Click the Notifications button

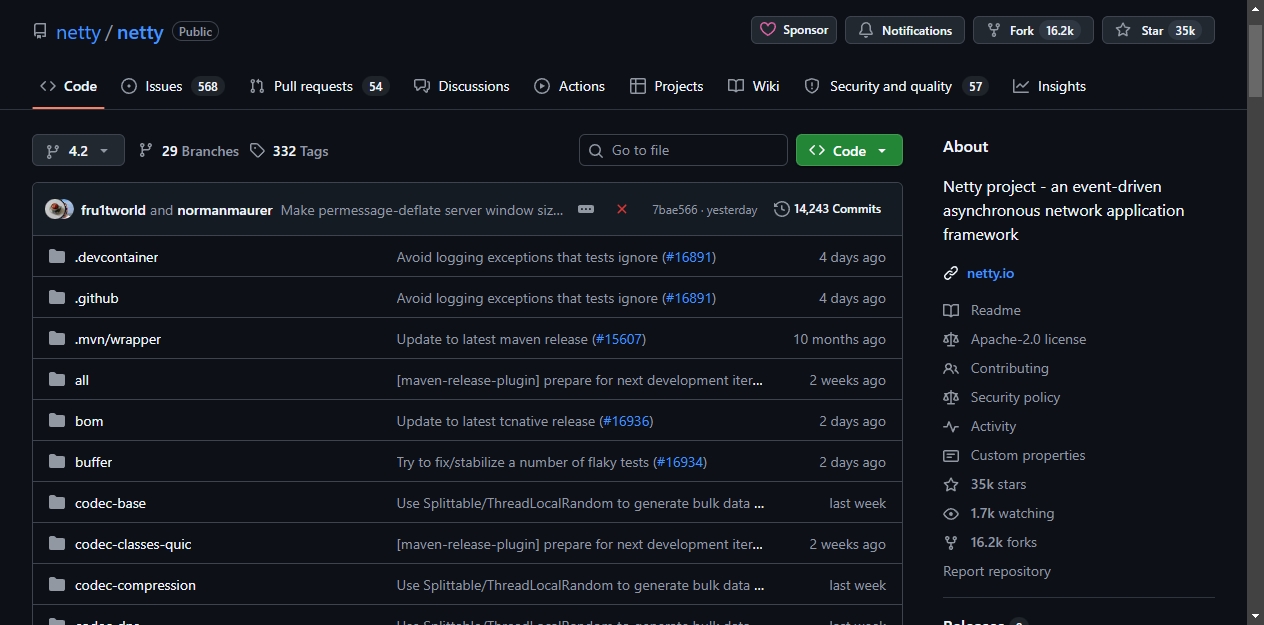click(905, 30)
